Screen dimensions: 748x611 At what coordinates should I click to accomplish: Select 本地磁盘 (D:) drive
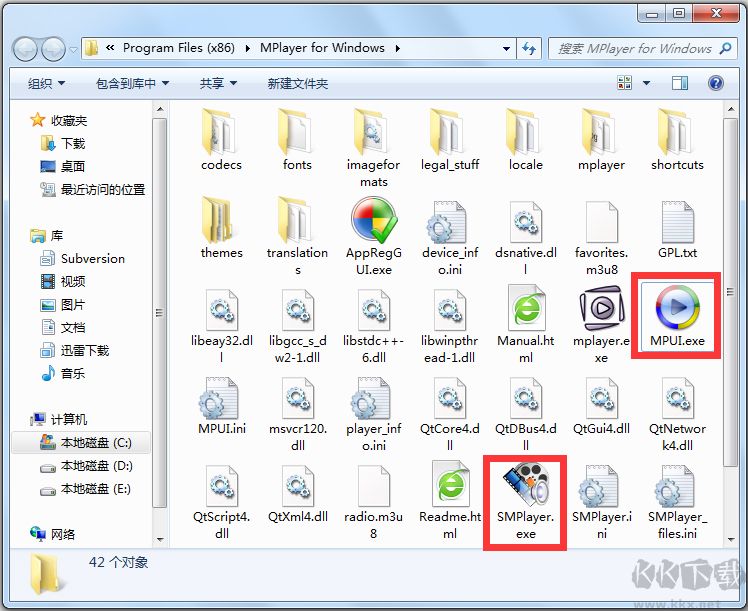86,466
